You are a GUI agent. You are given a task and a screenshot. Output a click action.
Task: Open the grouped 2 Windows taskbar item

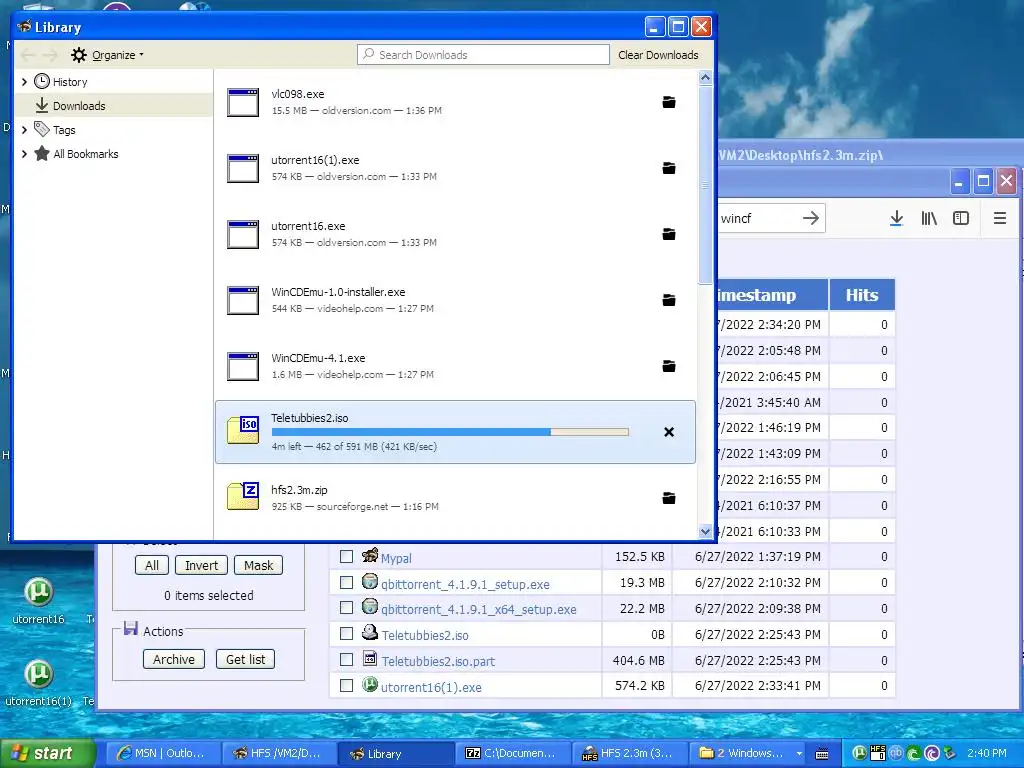click(x=748, y=753)
